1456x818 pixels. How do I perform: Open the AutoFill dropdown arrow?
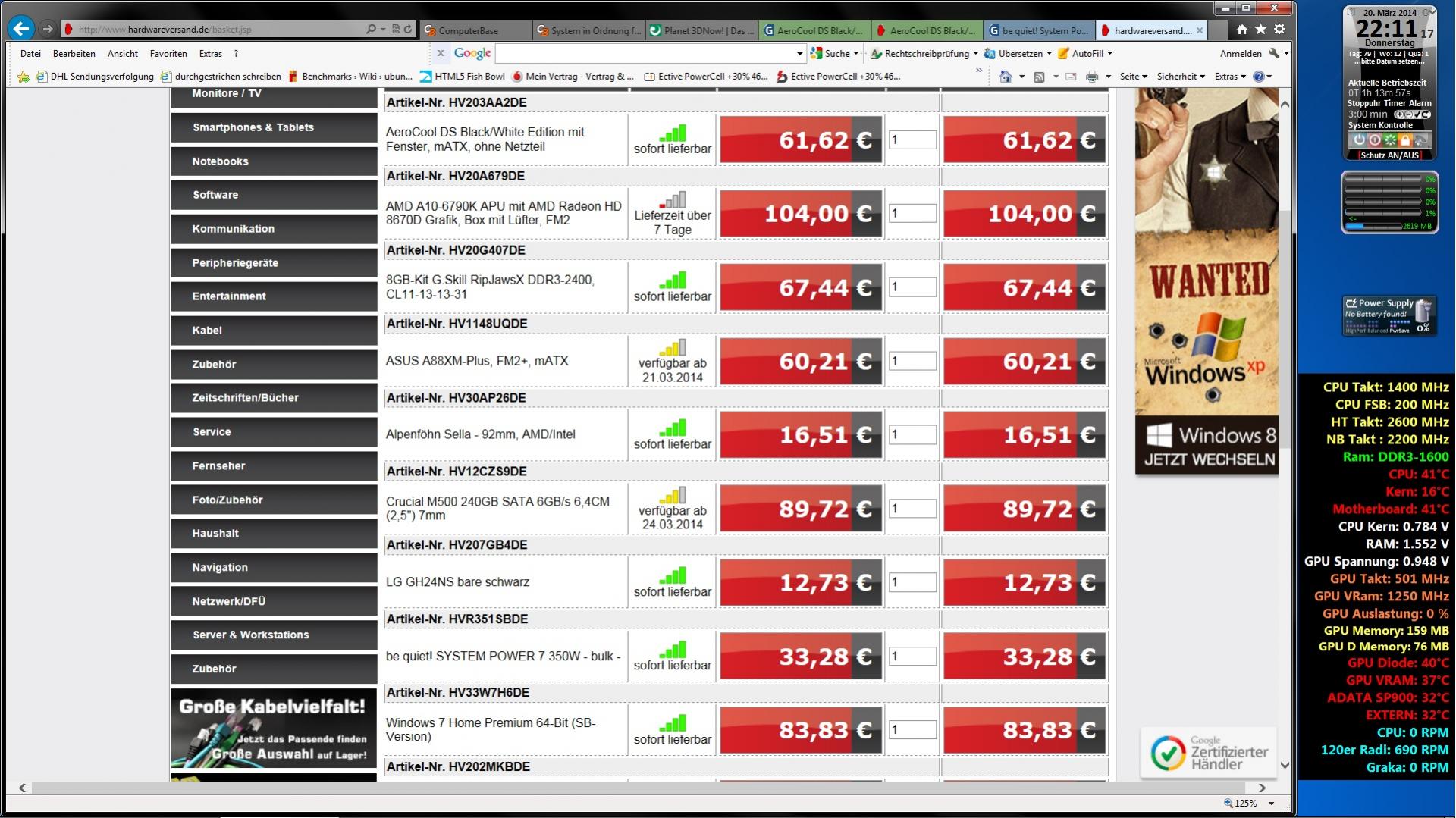(x=1109, y=53)
